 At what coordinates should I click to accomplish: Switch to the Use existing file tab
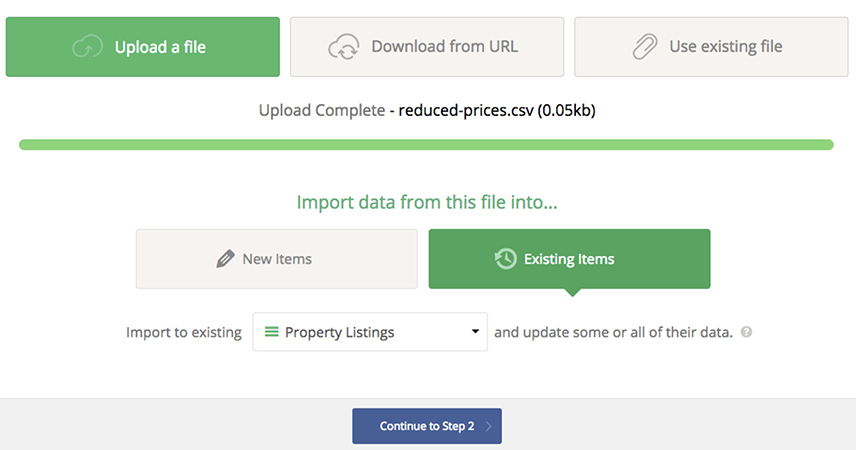(713, 47)
